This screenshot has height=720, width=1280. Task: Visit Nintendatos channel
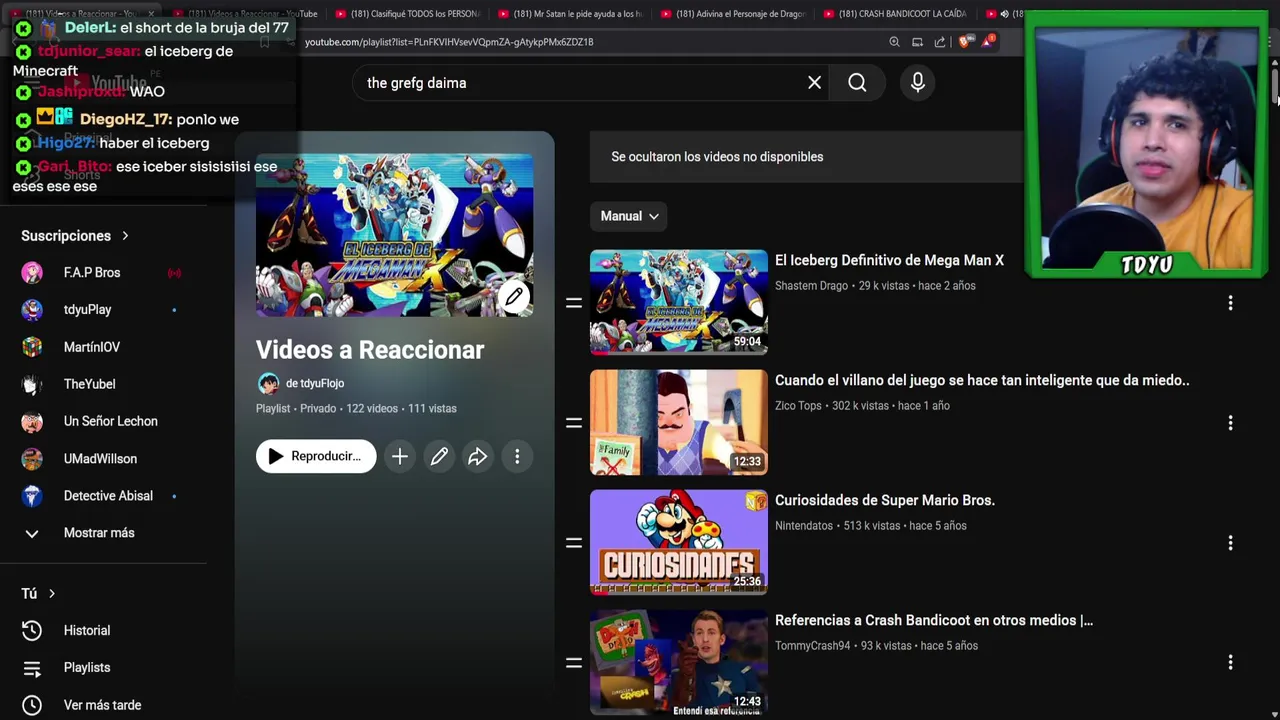click(804, 526)
